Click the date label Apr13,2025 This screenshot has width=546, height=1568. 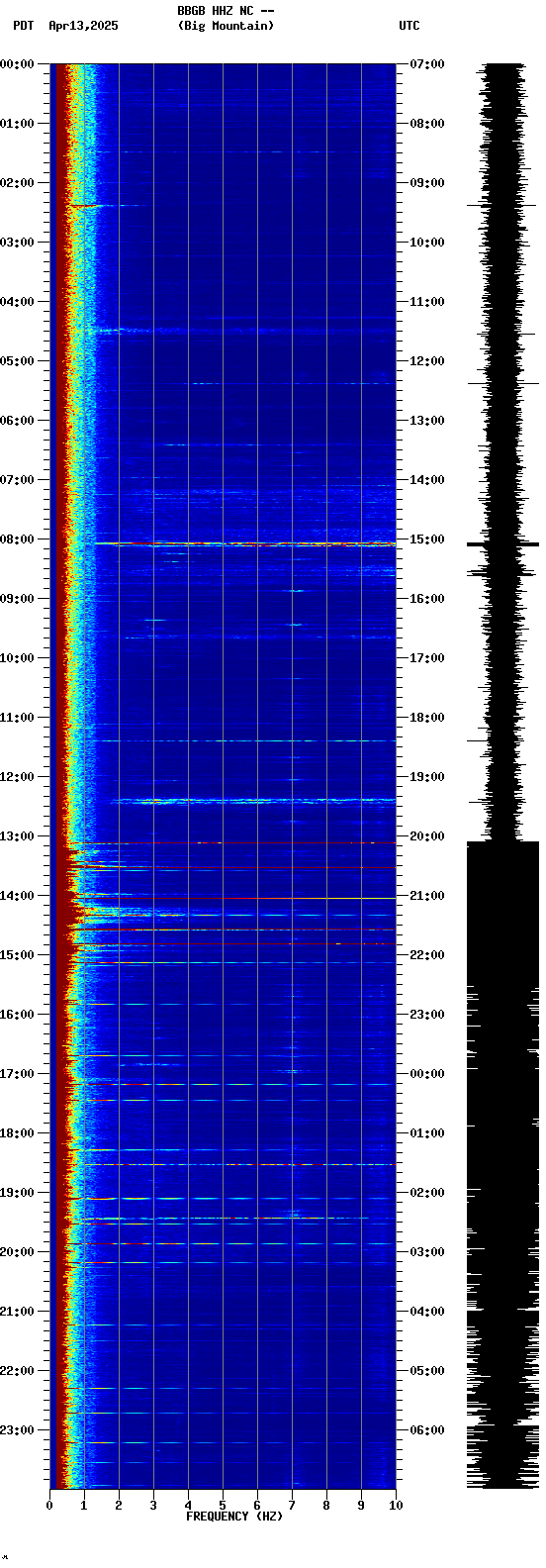pos(83,26)
